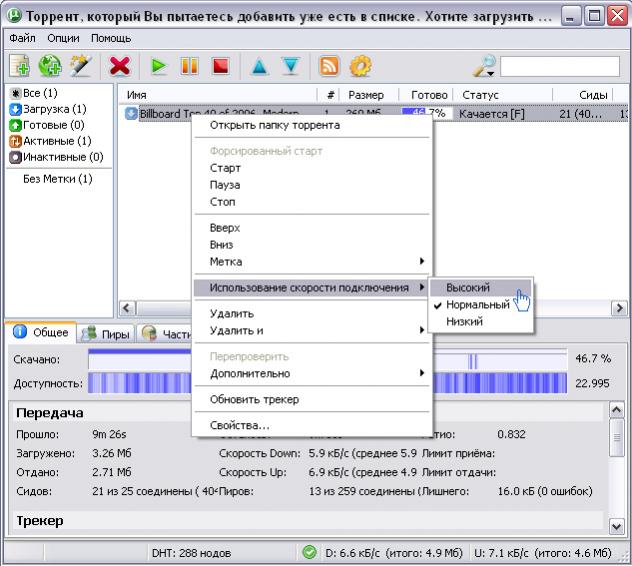Open settings via the gear icon
632x566 pixels.
(x=360, y=65)
